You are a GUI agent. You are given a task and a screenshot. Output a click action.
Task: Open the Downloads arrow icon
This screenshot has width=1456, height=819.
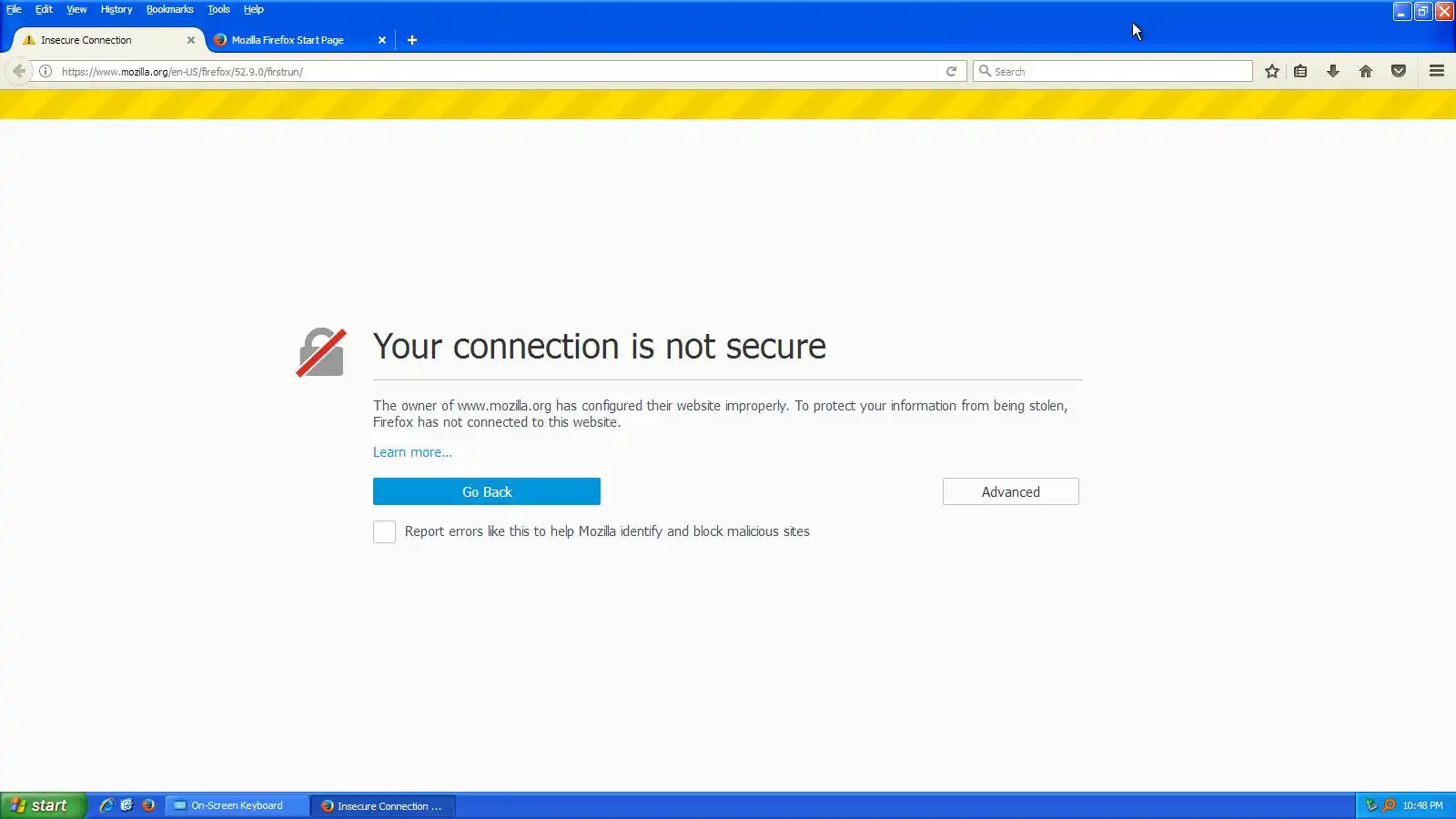click(1333, 71)
